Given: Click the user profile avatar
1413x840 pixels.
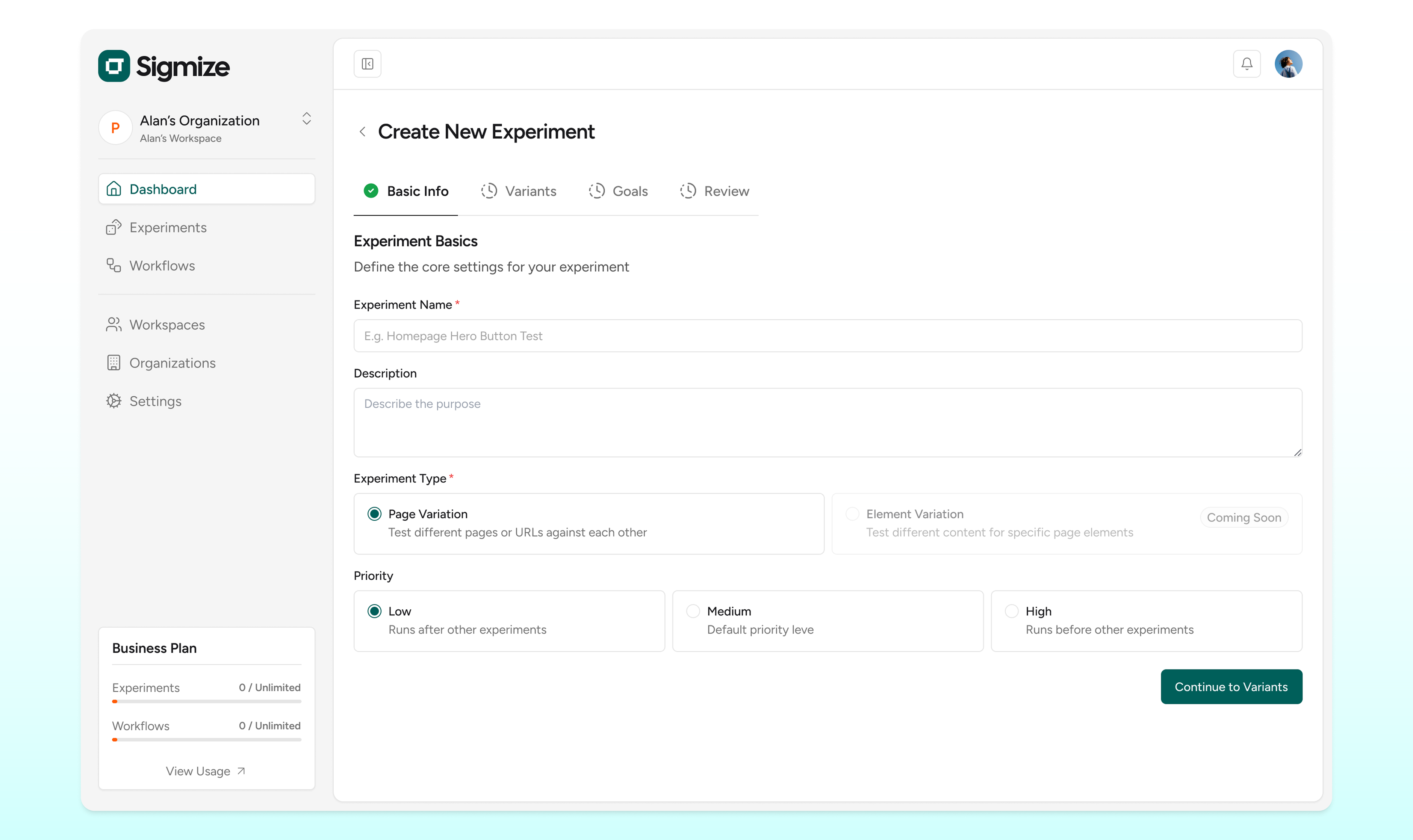Looking at the screenshot, I should (1288, 64).
